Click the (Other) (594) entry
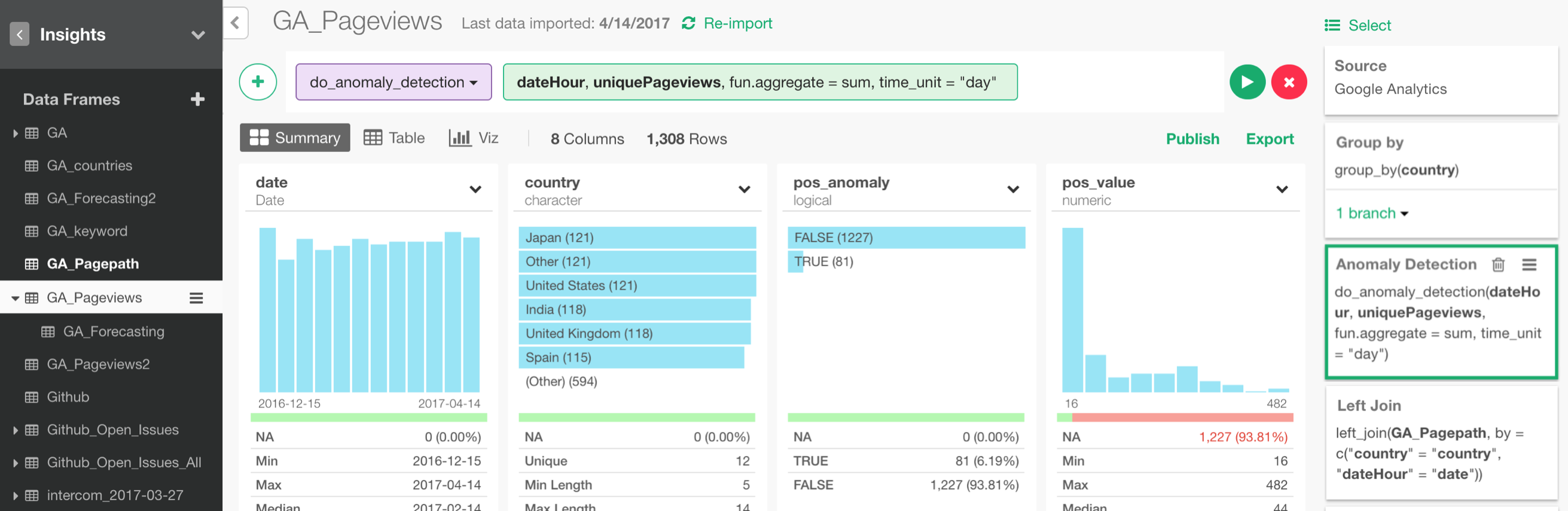The image size is (1568, 511). (x=560, y=381)
